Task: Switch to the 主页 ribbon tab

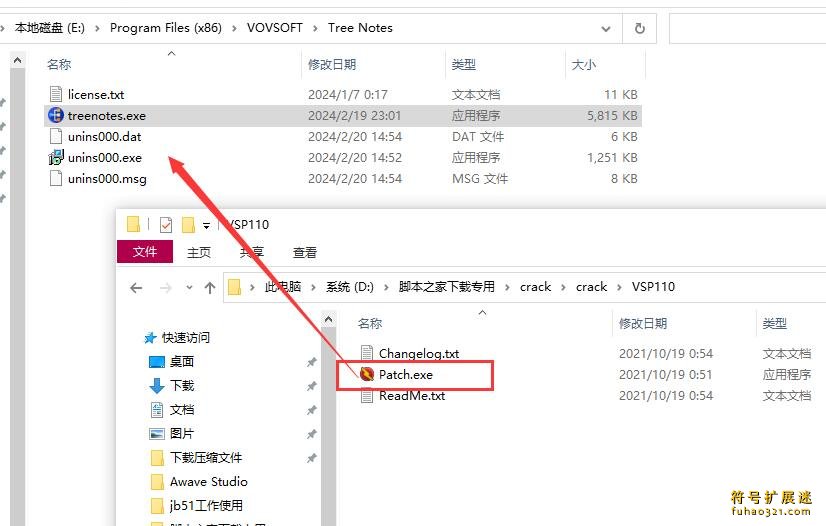Action: (x=199, y=253)
